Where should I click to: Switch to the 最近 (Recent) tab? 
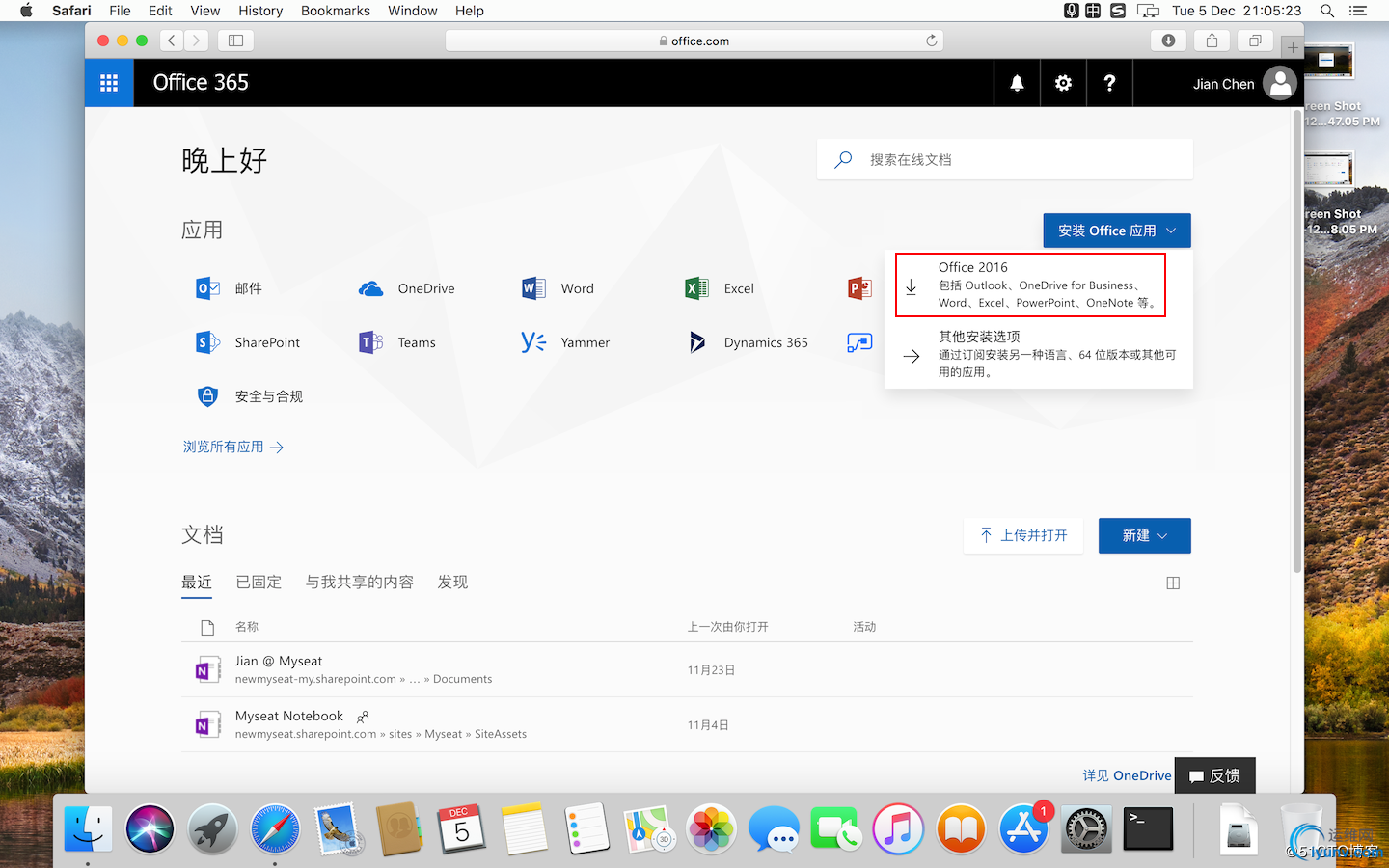[x=197, y=583]
